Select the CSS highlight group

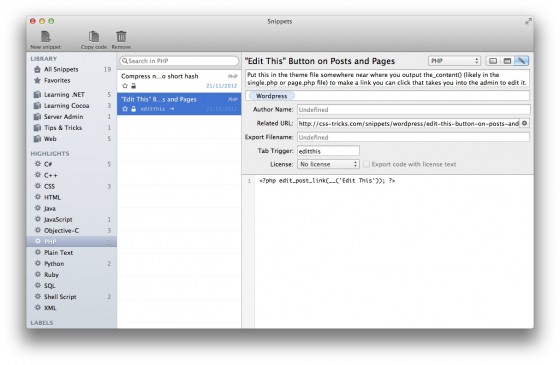(71, 186)
